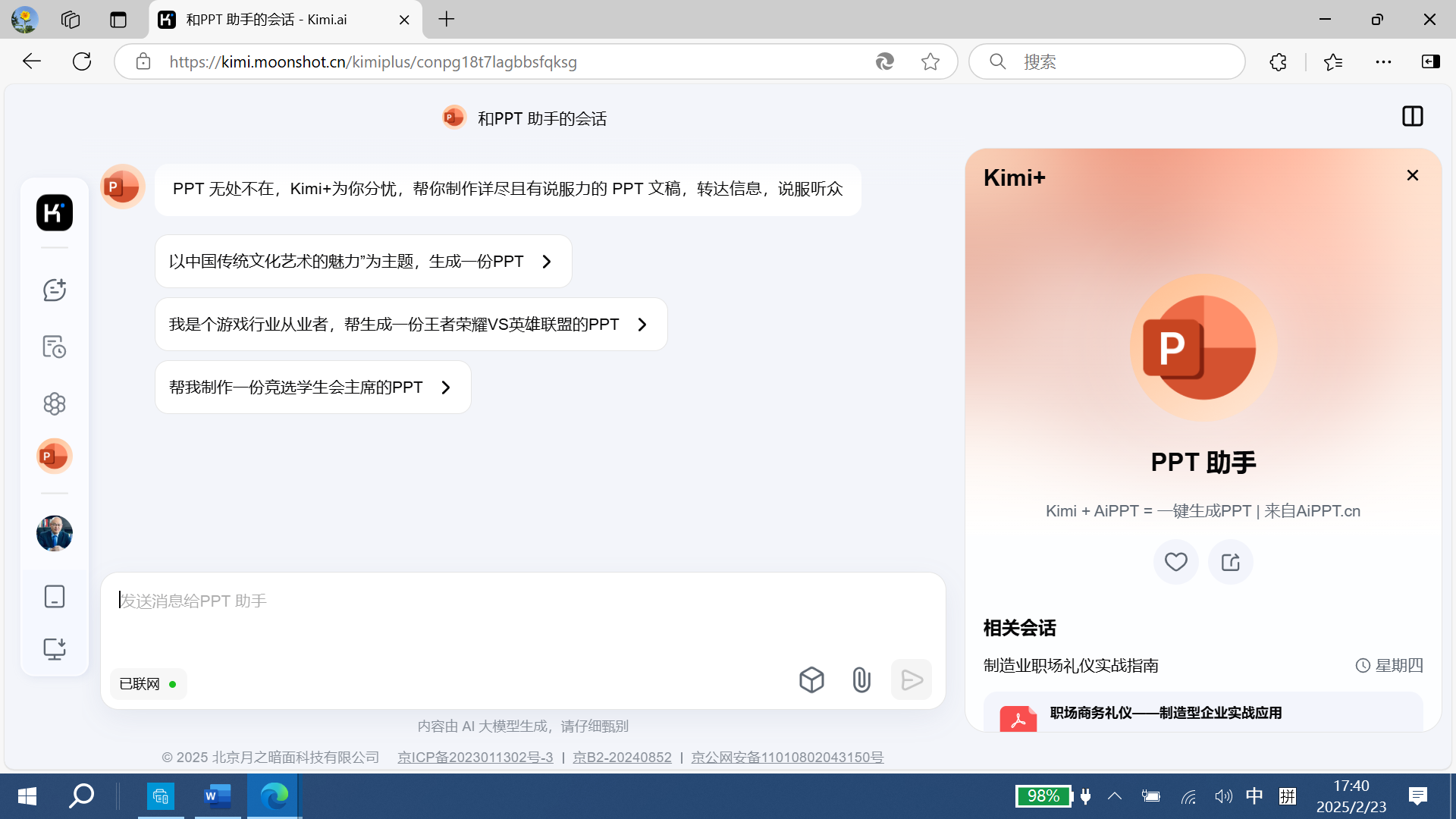This screenshot has height=819, width=1456.
Task: Choose the 王者荣耀VS英雄联盟 PPT suggestion
Action: coord(411,325)
